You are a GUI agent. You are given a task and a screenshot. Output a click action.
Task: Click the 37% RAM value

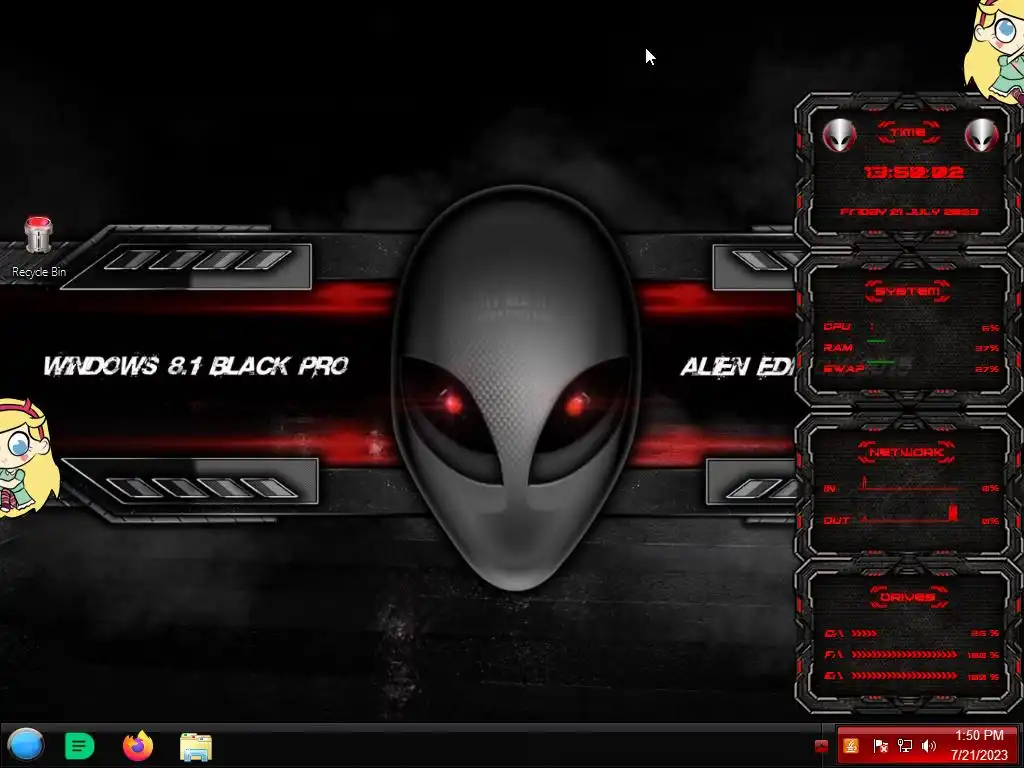click(987, 348)
